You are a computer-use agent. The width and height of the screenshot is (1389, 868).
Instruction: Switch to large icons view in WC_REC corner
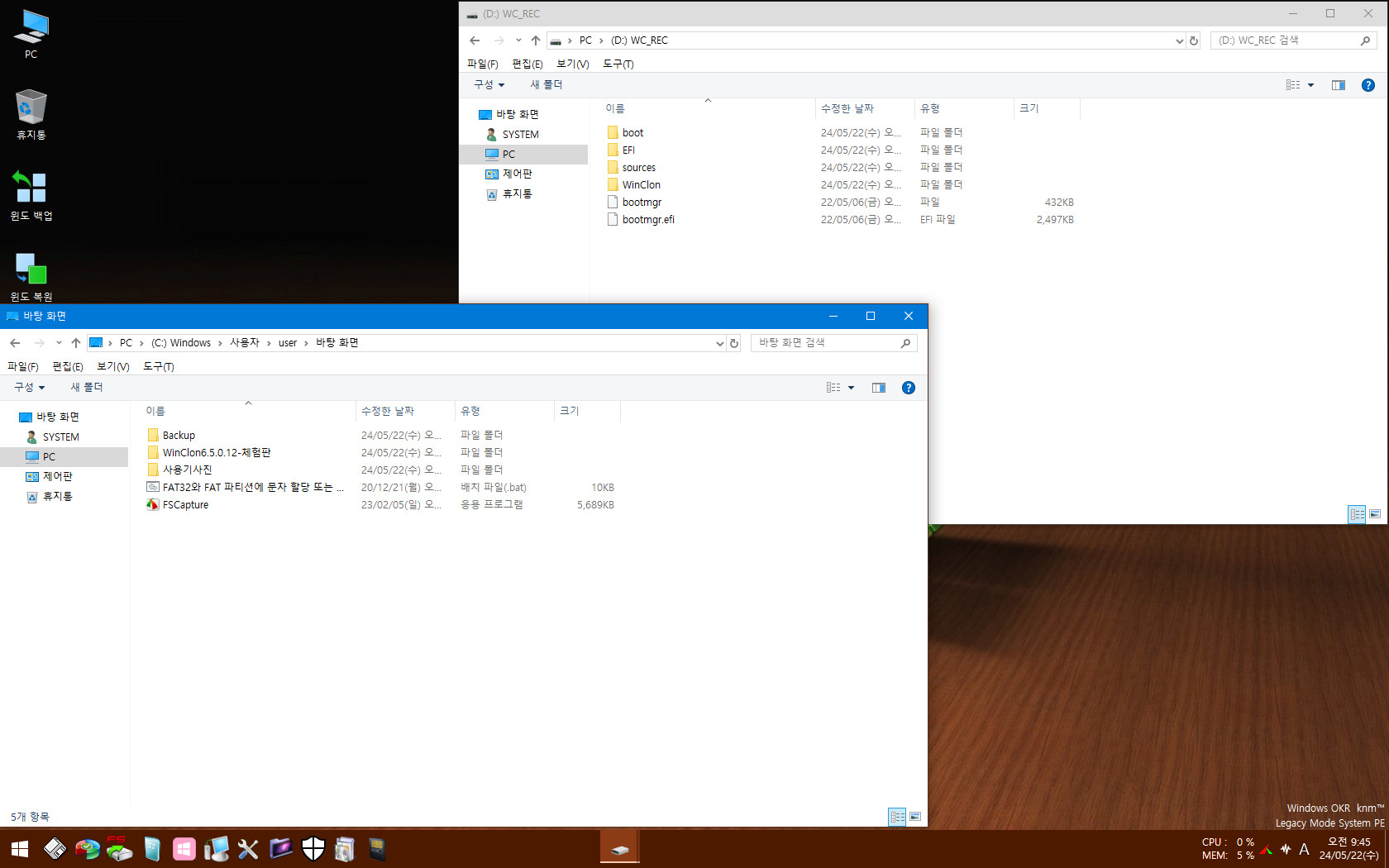1375,514
